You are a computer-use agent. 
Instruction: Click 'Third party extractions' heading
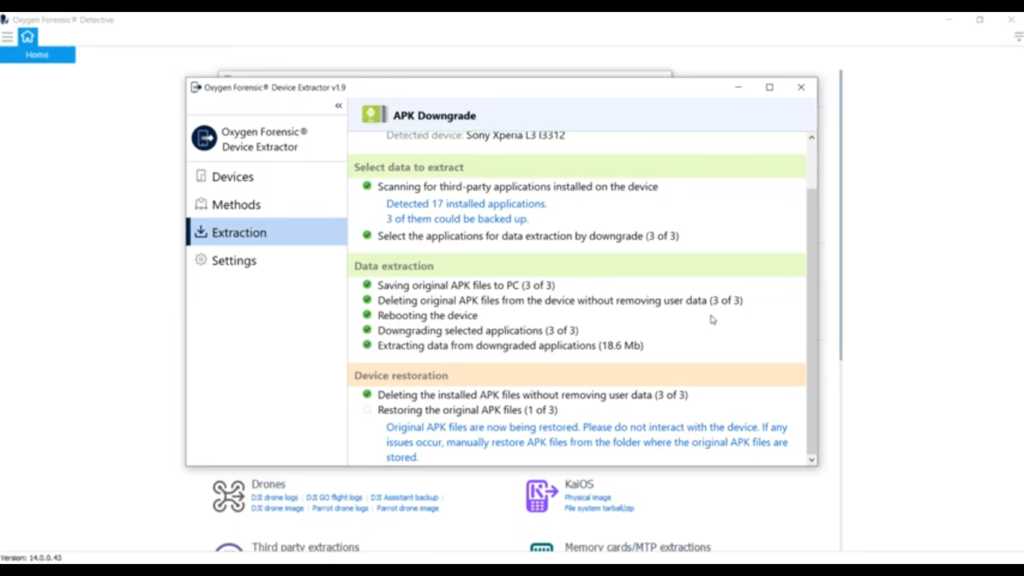coord(305,547)
